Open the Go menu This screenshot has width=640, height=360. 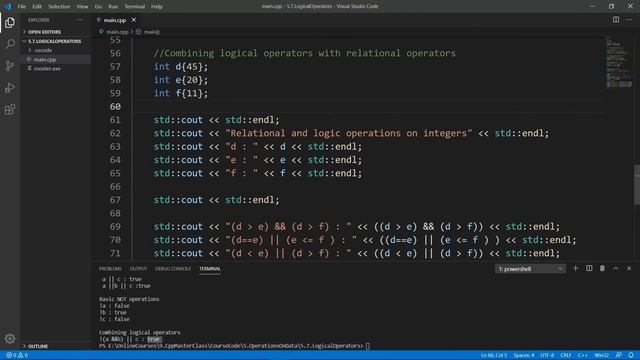coord(98,7)
